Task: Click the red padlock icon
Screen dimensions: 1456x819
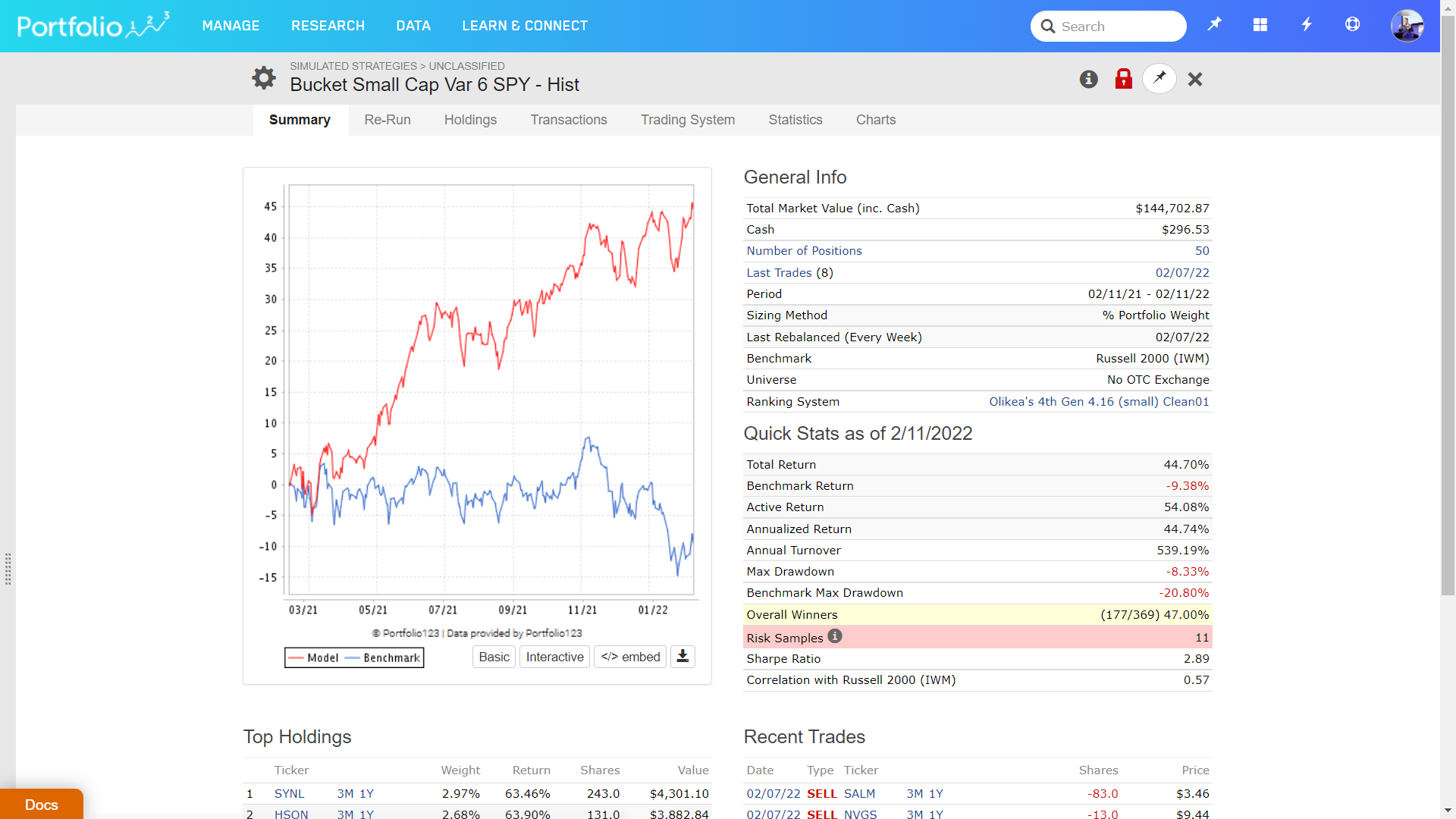Action: pyautogui.click(x=1123, y=79)
